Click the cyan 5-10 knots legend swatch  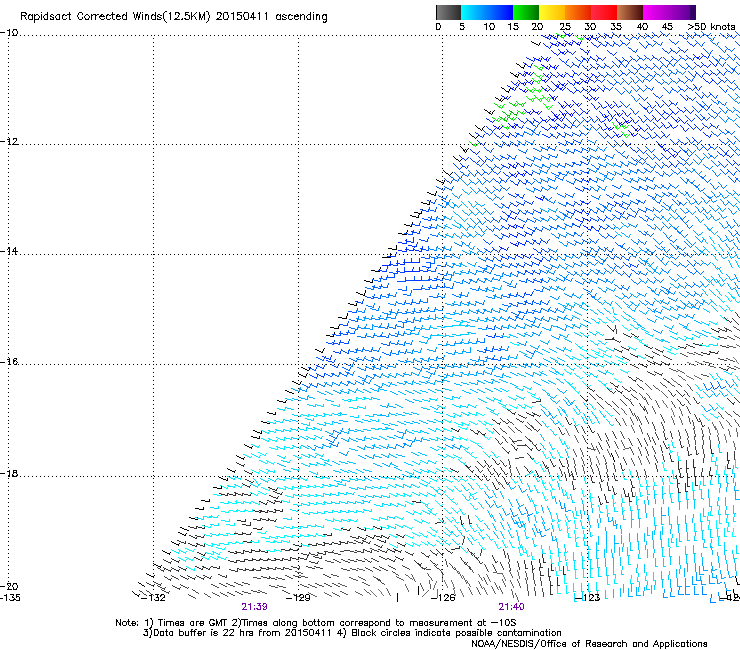tap(474, 12)
